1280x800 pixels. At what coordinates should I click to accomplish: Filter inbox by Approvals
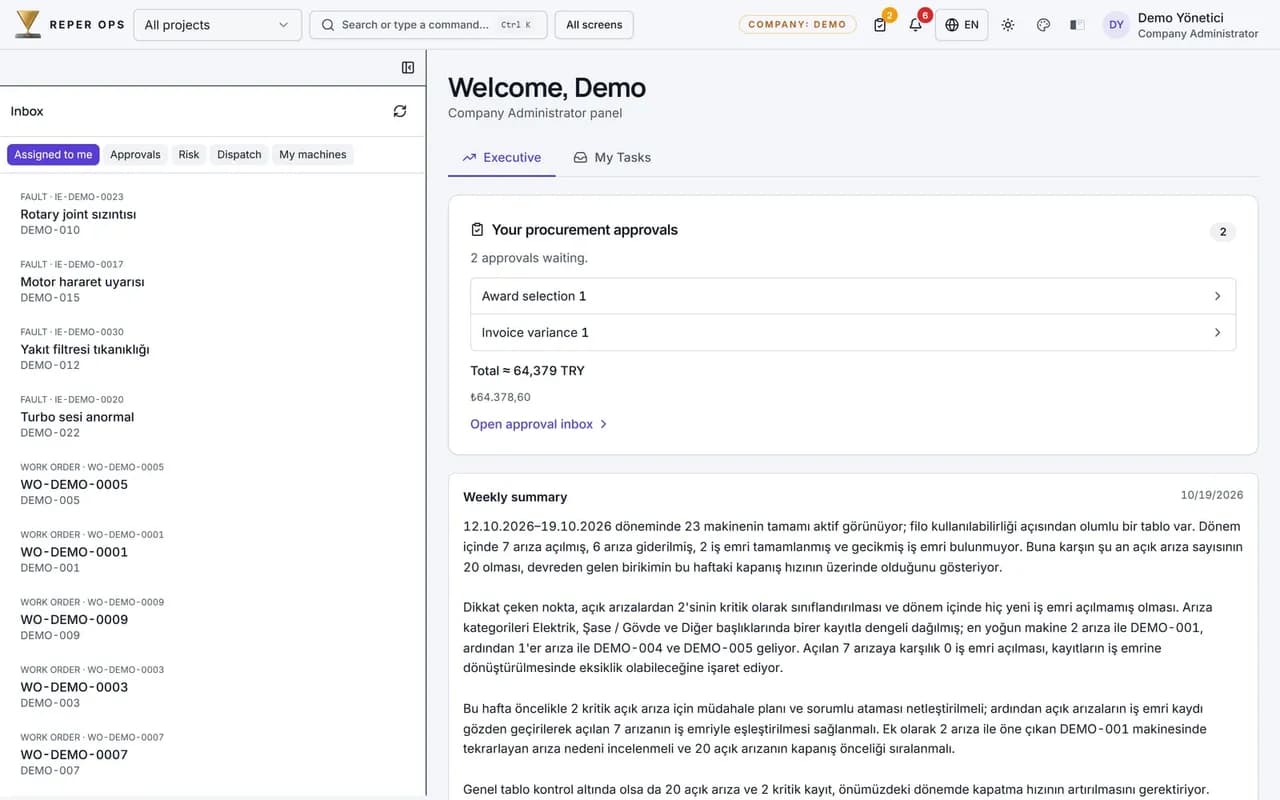tap(135, 154)
